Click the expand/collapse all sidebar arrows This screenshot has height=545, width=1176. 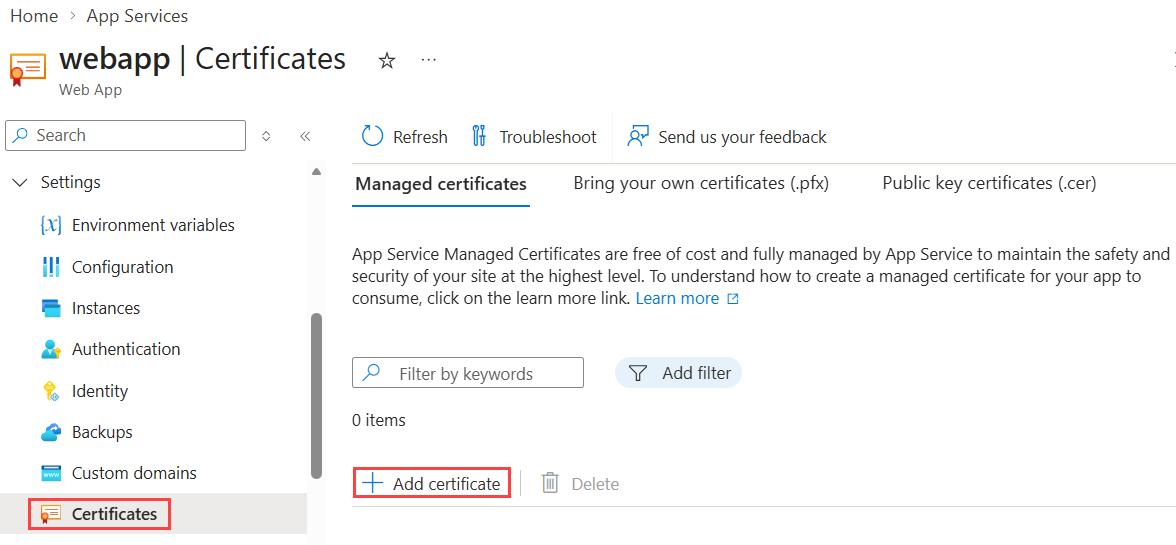pyautogui.click(x=266, y=136)
